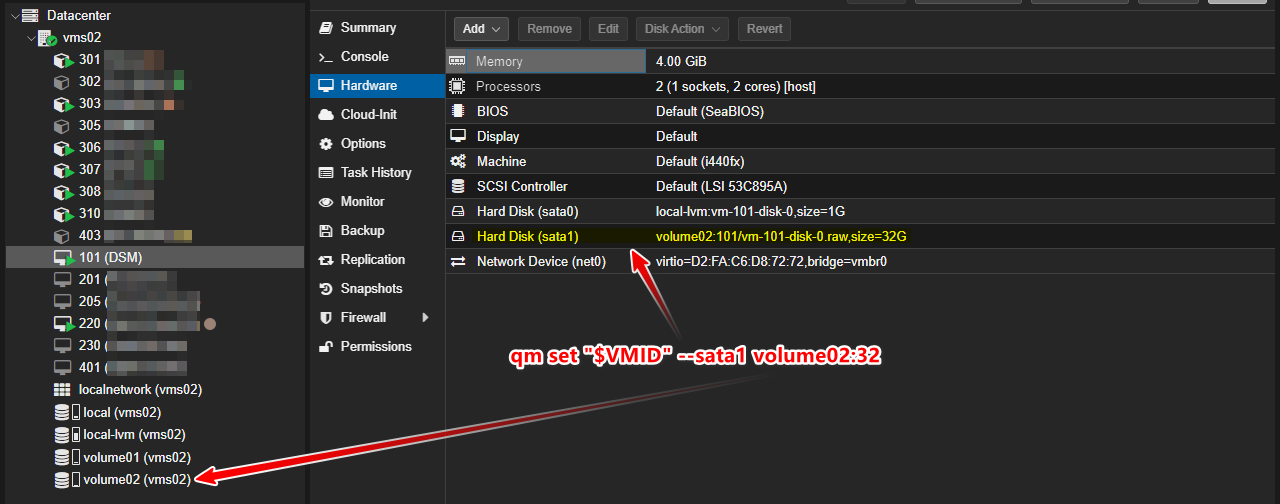Click the Monitor eye icon
1280x504 pixels.
click(x=325, y=202)
